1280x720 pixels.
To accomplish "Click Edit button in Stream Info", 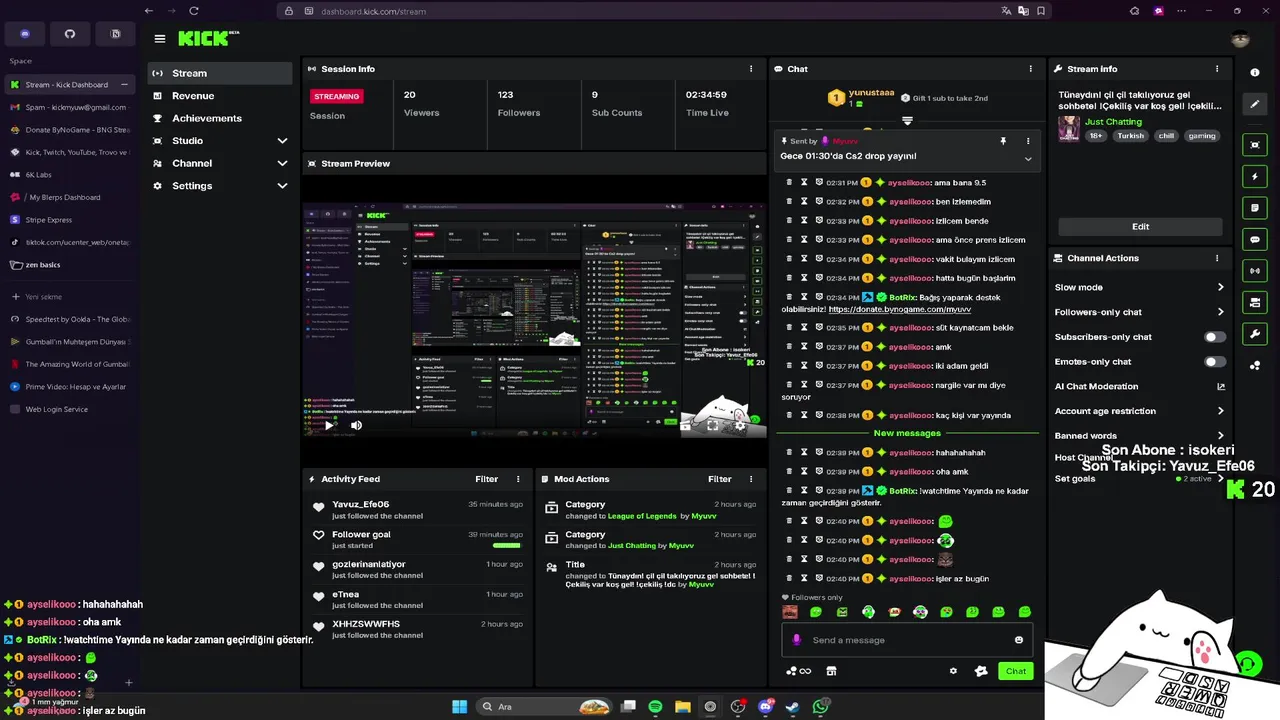I will [1140, 227].
